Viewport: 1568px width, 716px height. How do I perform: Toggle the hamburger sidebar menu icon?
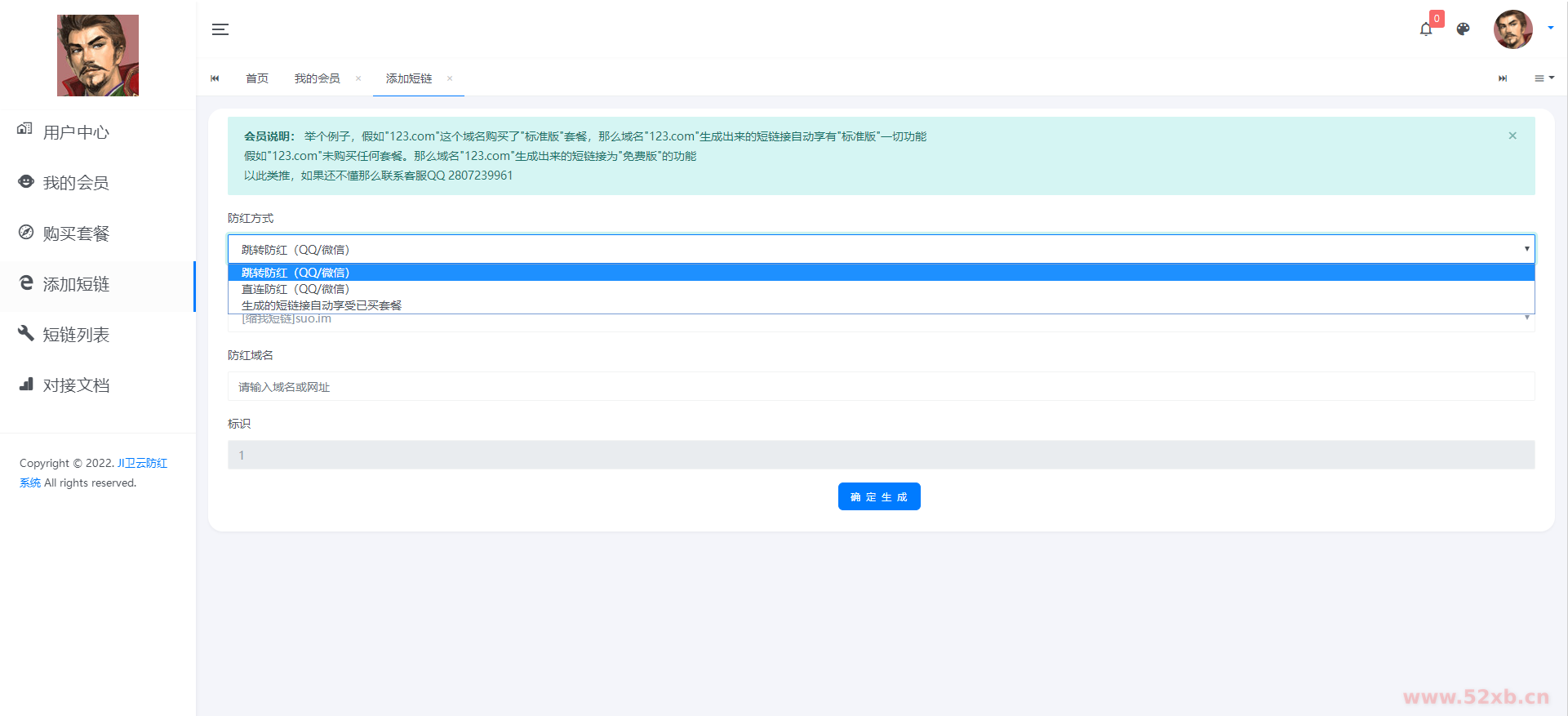[x=220, y=29]
